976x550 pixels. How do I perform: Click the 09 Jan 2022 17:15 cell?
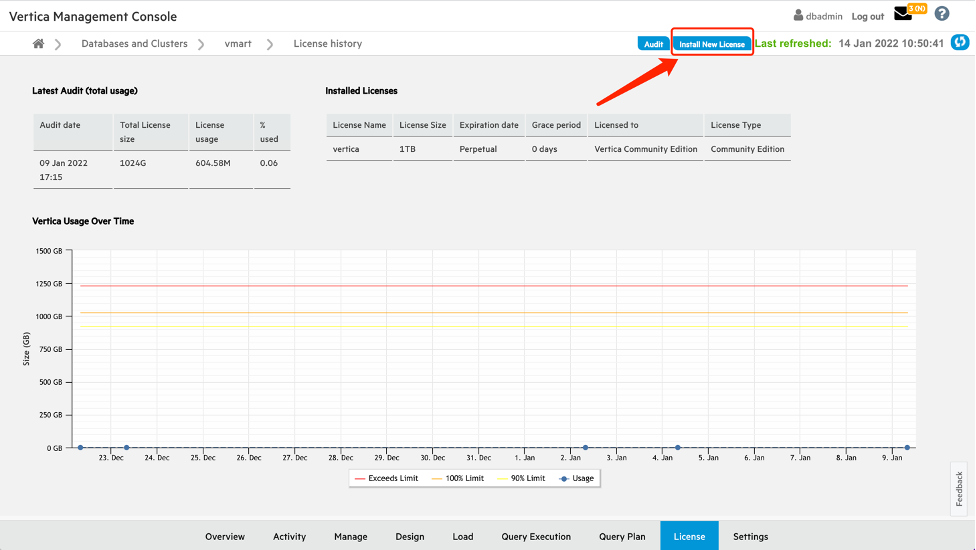pyautogui.click(x=73, y=170)
